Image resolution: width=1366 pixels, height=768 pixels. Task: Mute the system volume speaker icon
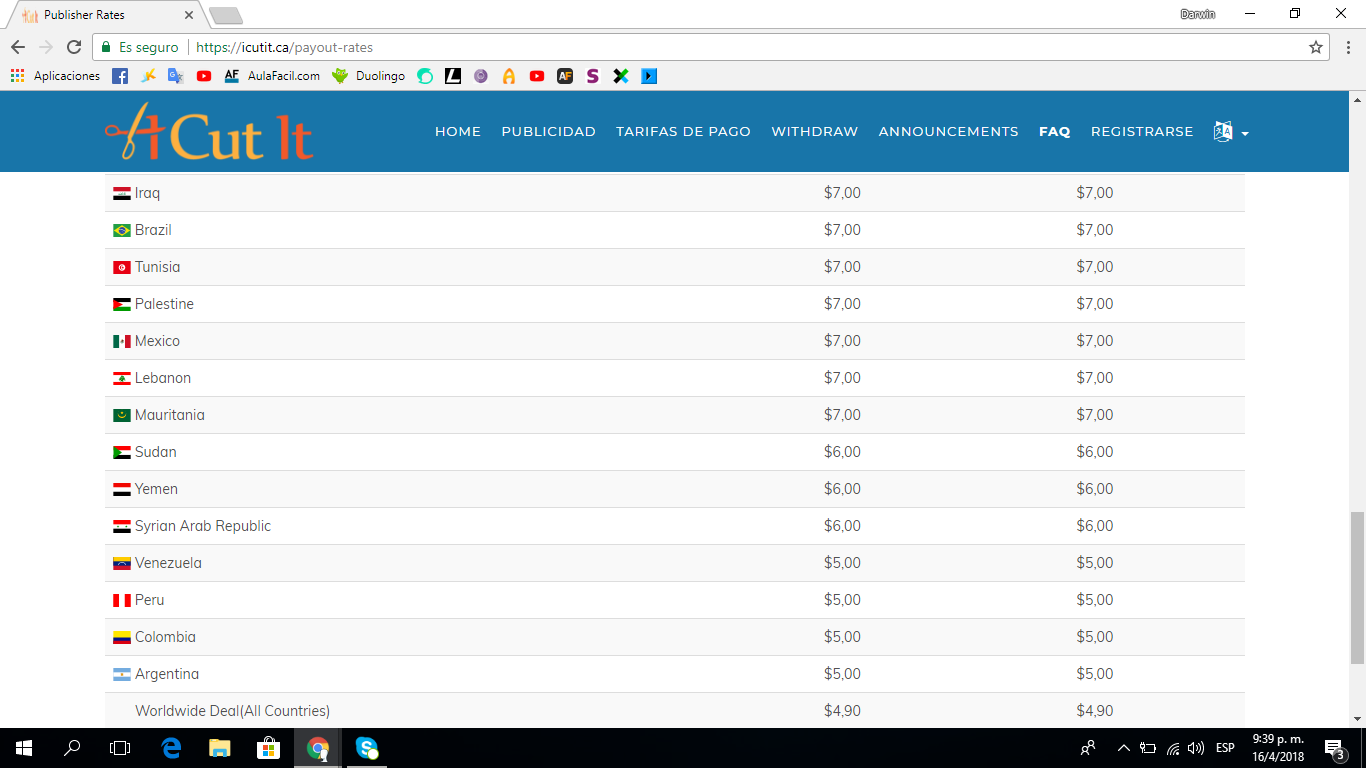pos(1196,747)
